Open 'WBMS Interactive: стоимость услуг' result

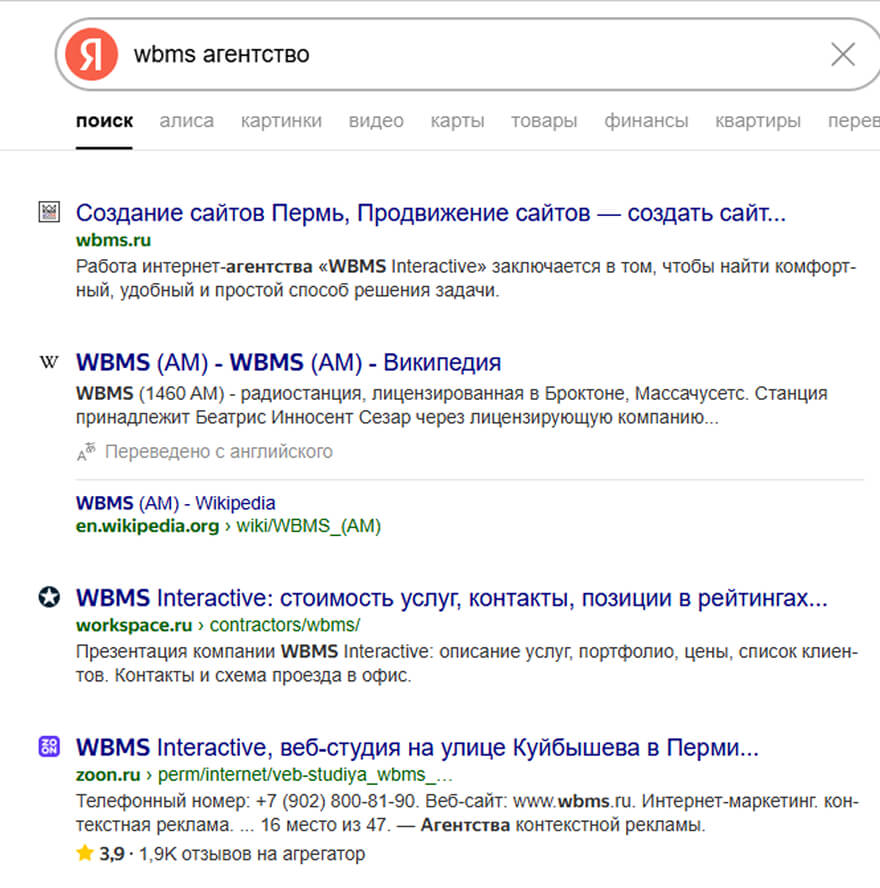click(x=452, y=598)
